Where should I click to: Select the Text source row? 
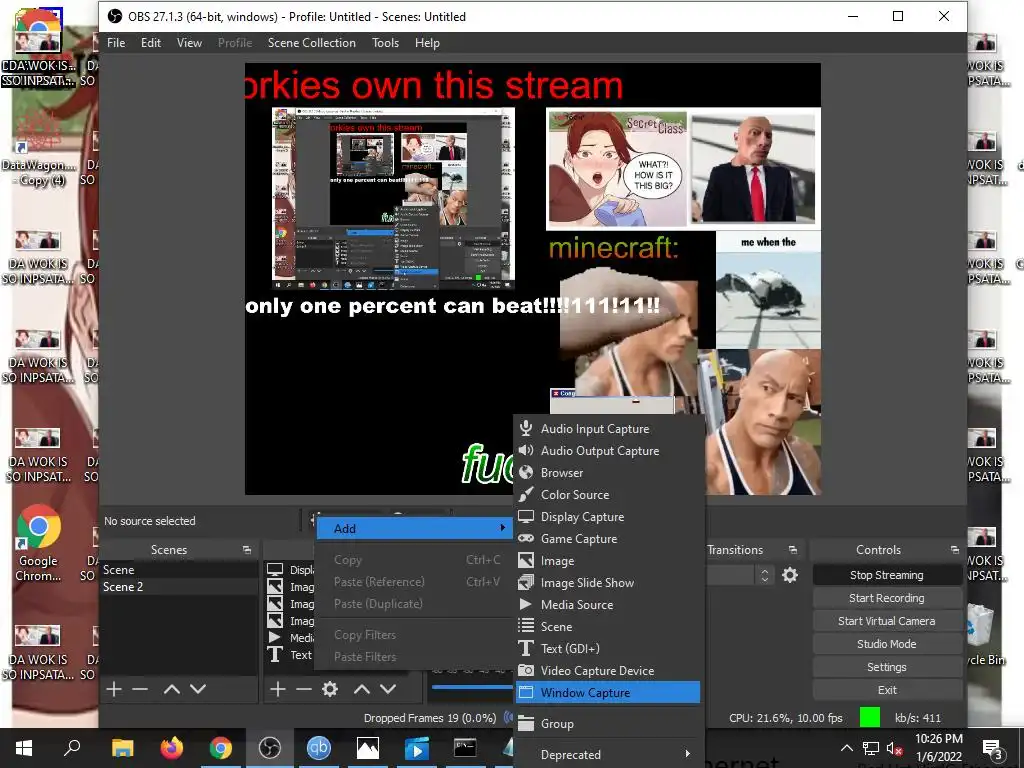coord(291,654)
